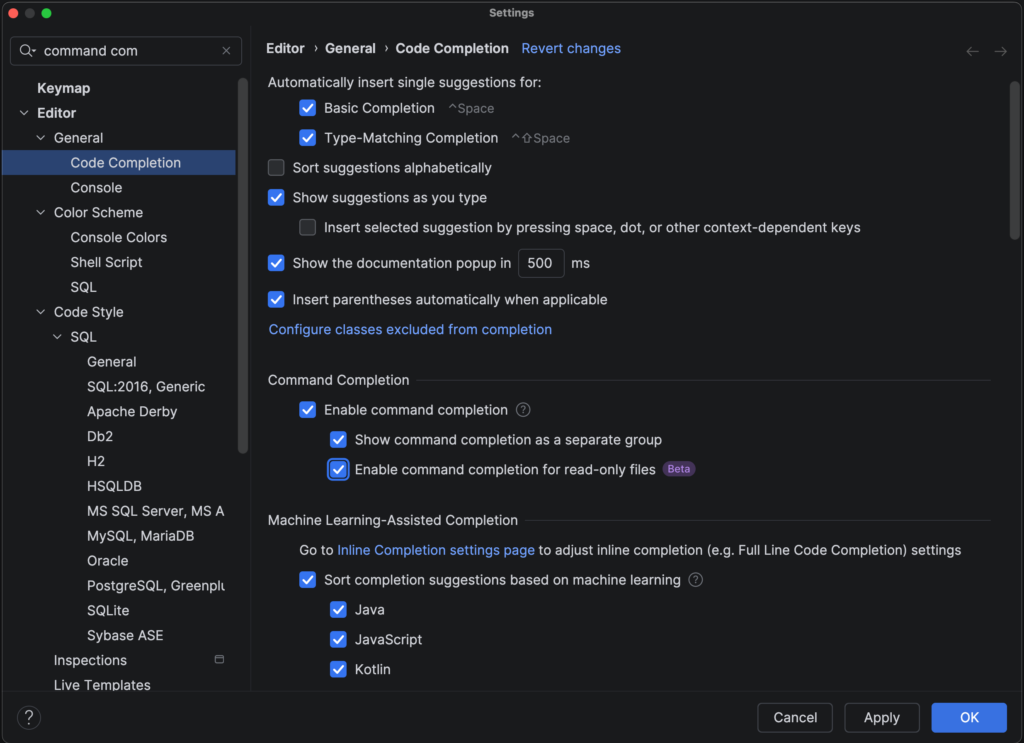Click the documentation popup delay field
The width and height of the screenshot is (1024, 743).
click(541, 264)
